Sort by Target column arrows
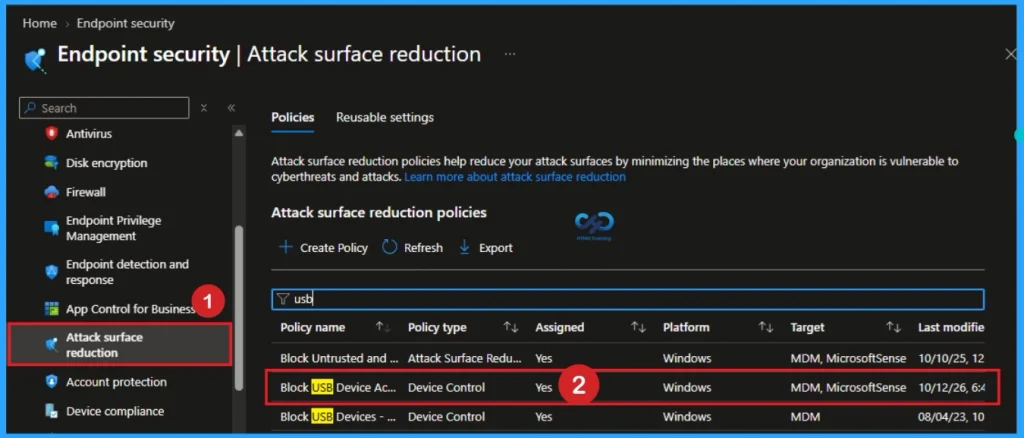This screenshot has height=438, width=1024. [x=893, y=328]
